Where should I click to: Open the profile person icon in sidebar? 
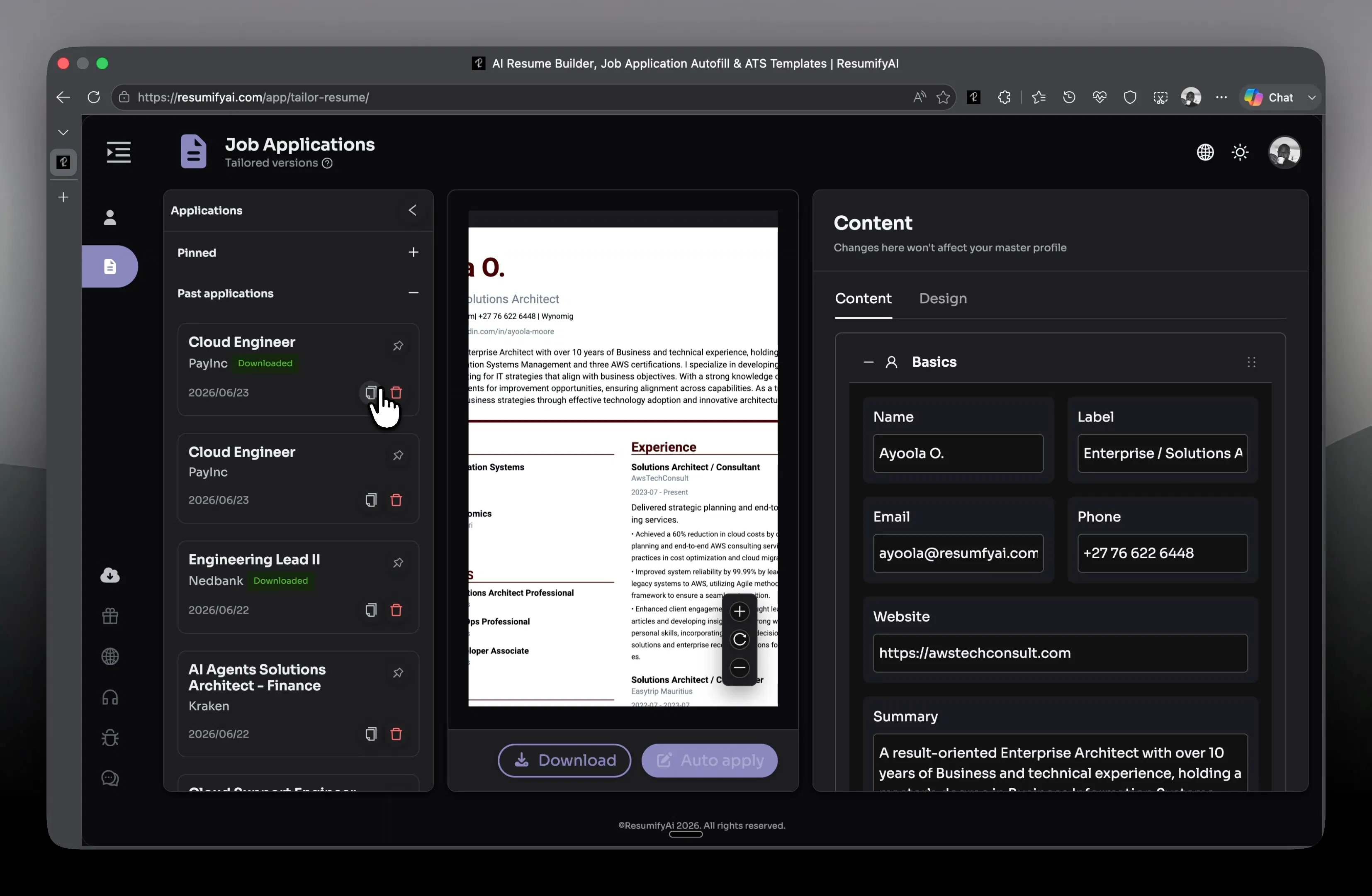(109, 217)
